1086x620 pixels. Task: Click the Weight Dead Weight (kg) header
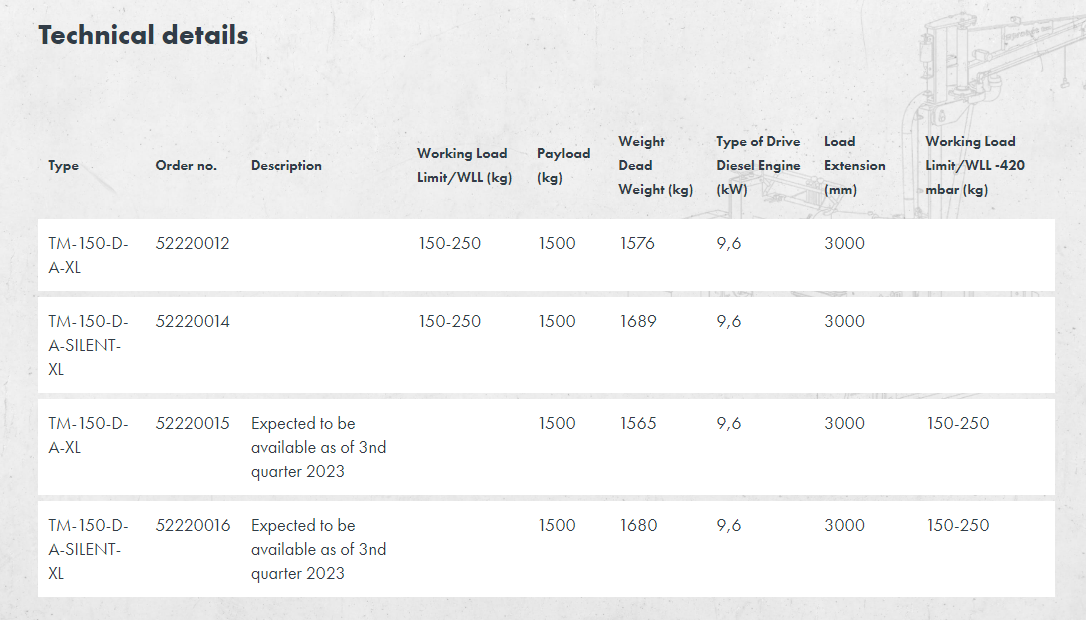(655, 166)
